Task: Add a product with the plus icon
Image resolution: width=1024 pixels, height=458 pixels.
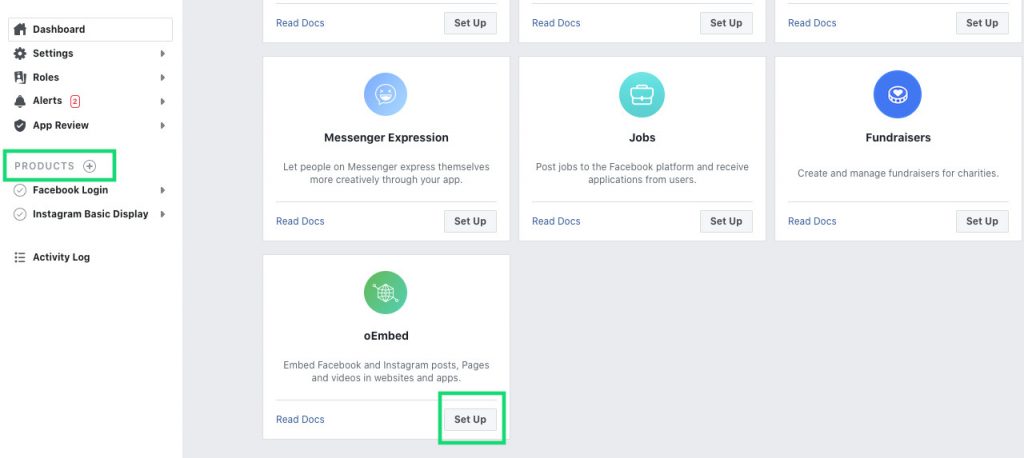Action: click(89, 166)
